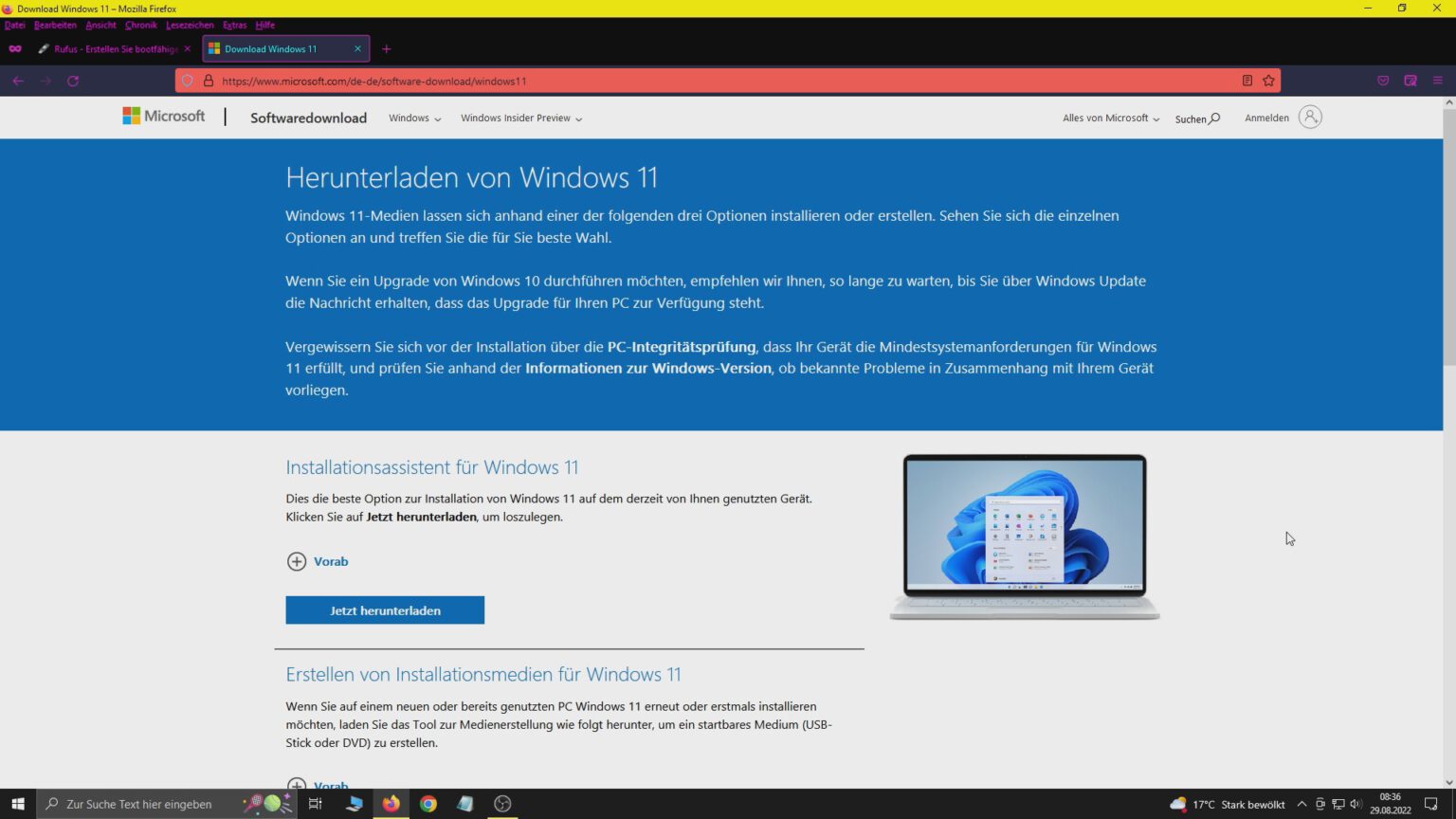Click the notepad-like icon right of Chrome in taskbar
This screenshot has width=1456, height=819.
465,804
